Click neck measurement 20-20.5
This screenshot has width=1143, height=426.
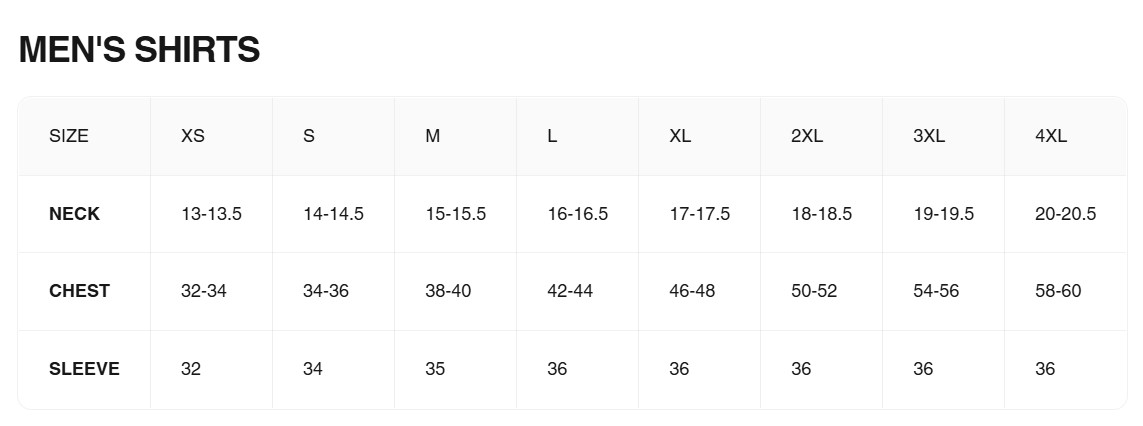[x=1065, y=214]
